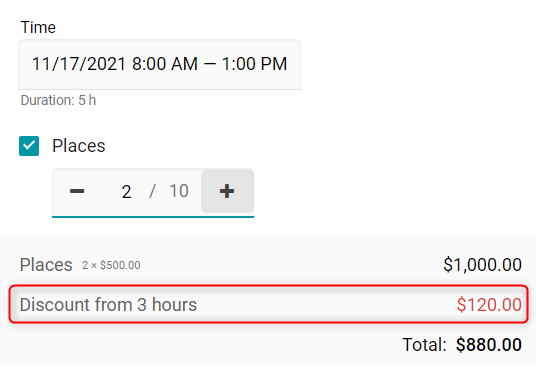Click the Places summary line label
The image size is (536, 374).
(46, 265)
